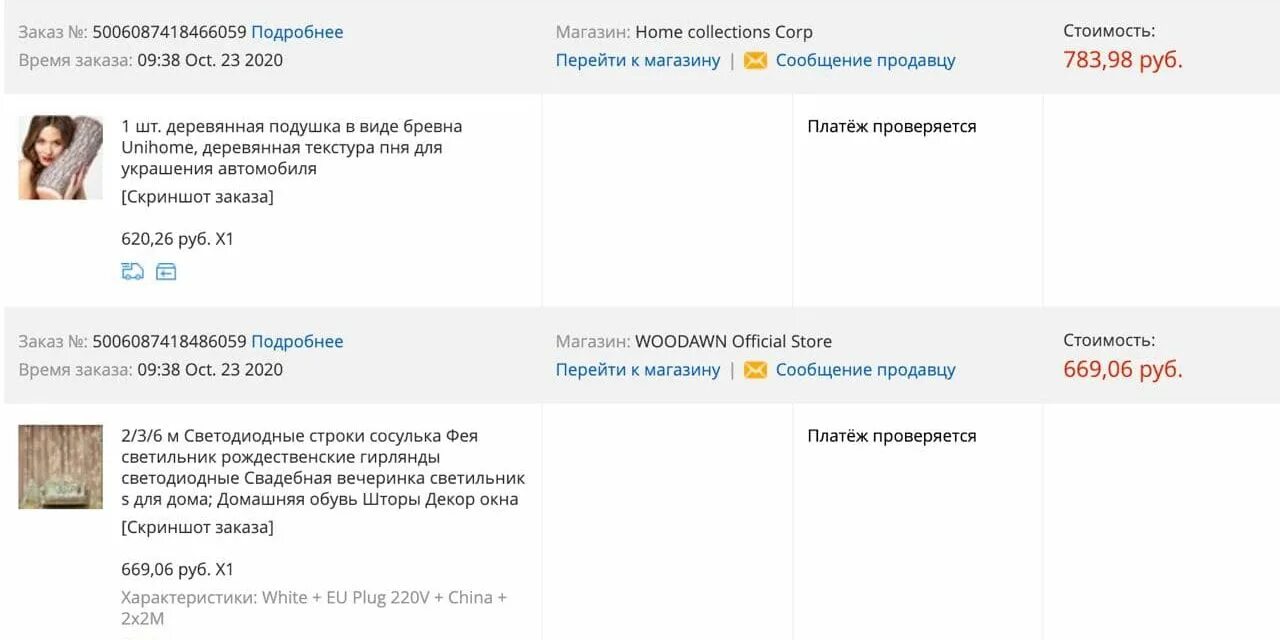This screenshot has width=1280, height=640.
Task: Click the WOODAWN Official Store name
Action: pos(733,342)
